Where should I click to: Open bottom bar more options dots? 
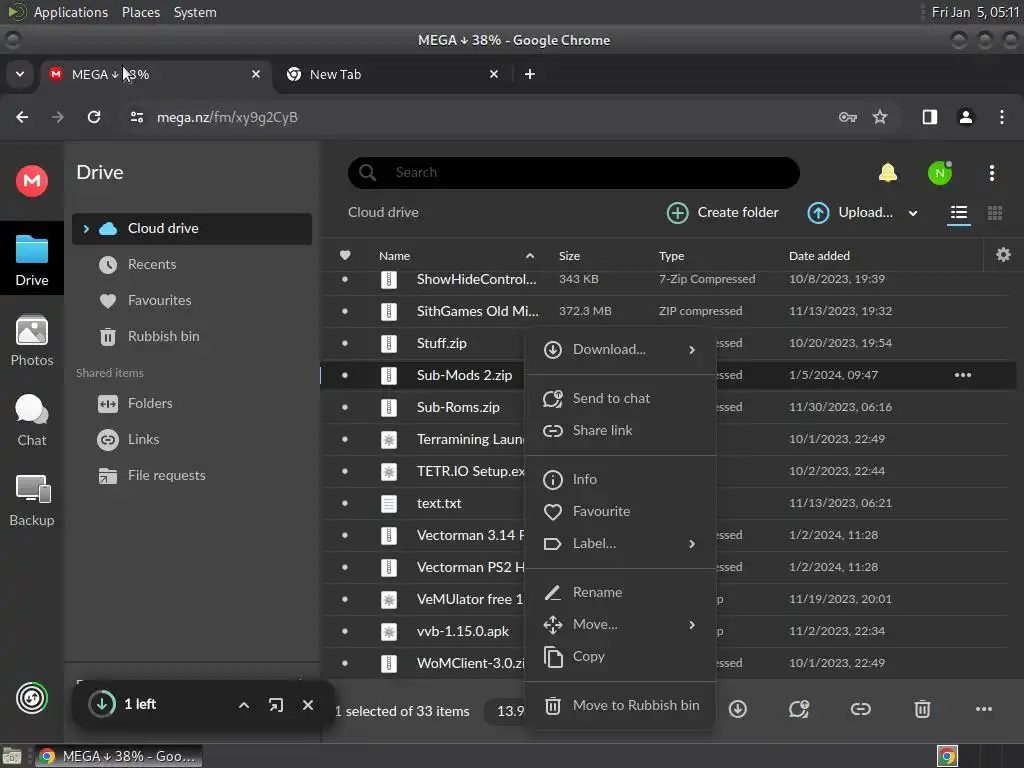click(984, 709)
